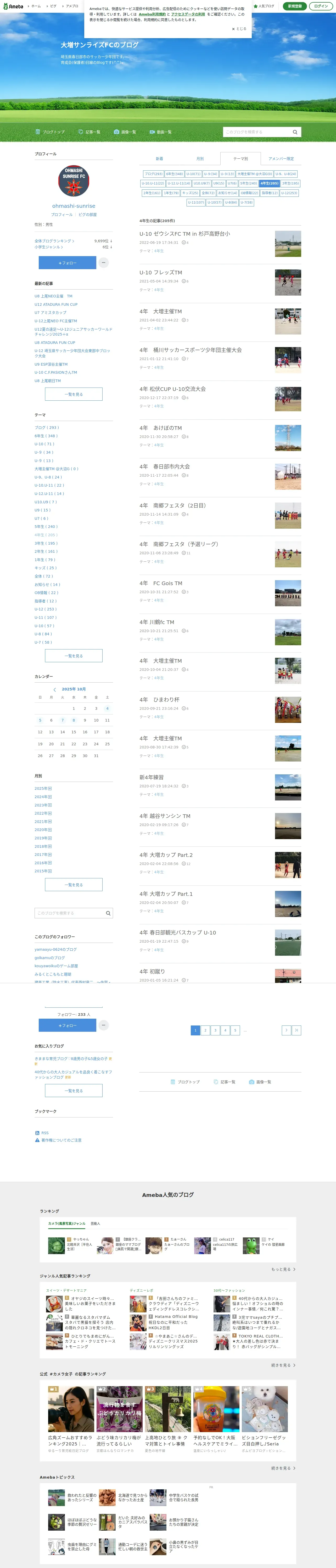Open 動画一覧 video link in the green bar
This screenshot has width=336, height=1568.
160,132
